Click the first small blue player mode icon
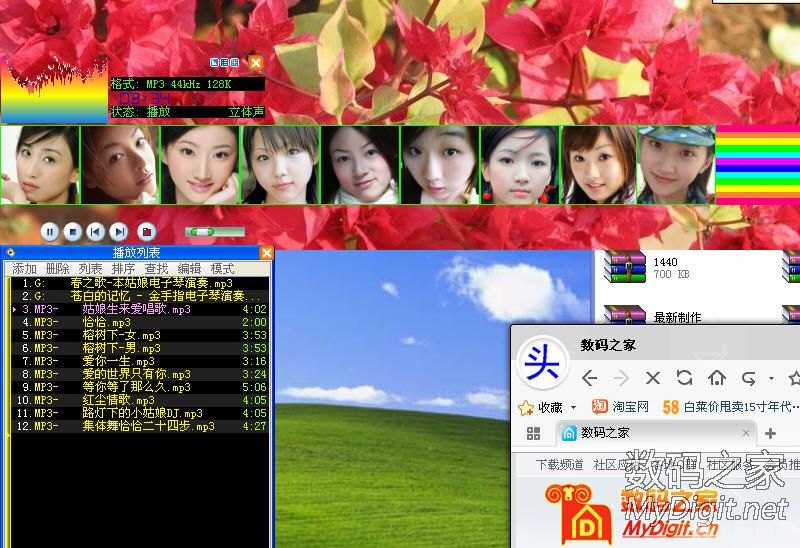The width and height of the screenshot is (800, 548). point(214,62)
